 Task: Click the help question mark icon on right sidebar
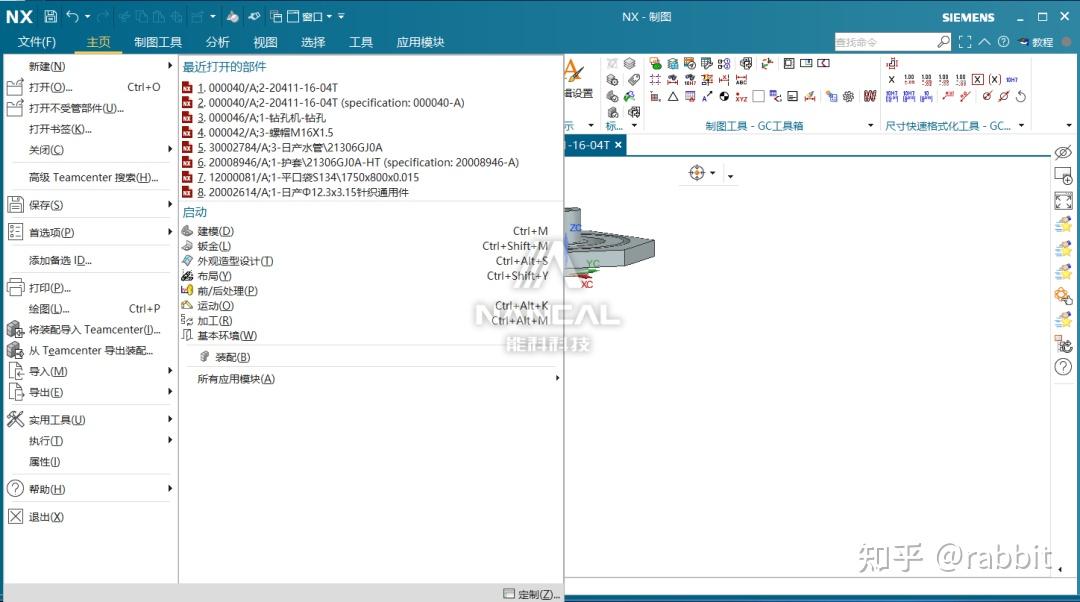point(1063,367)
